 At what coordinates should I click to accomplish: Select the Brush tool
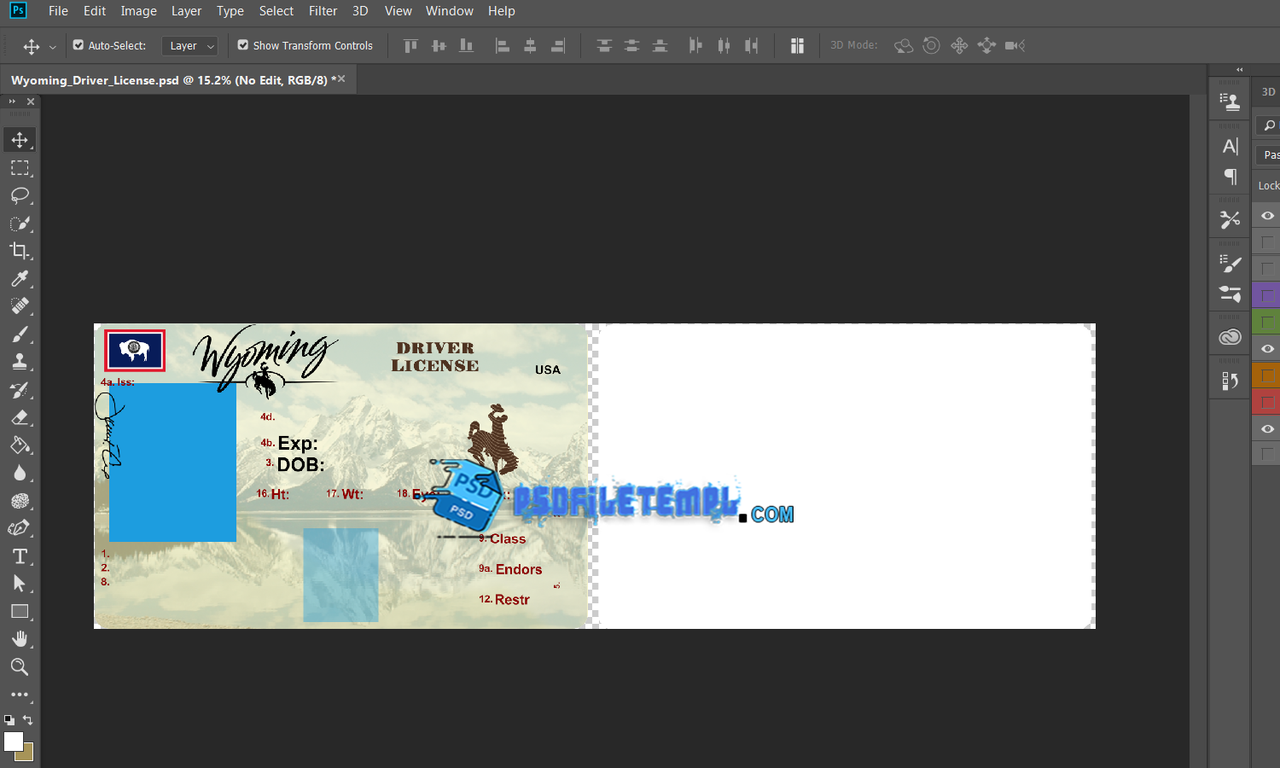point(19,334)
